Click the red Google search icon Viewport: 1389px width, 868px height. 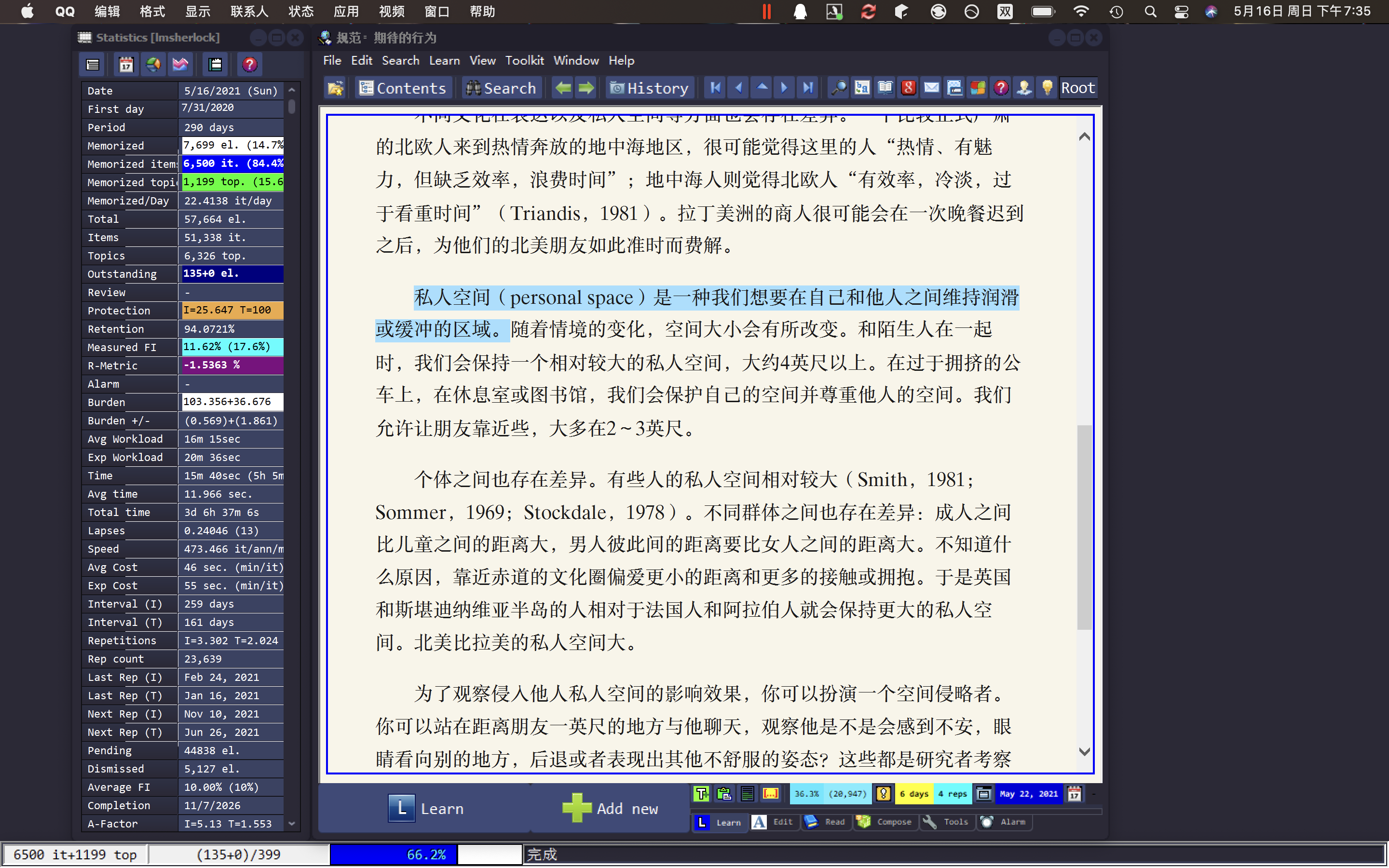pyautogui.click(x=908, y=88)
